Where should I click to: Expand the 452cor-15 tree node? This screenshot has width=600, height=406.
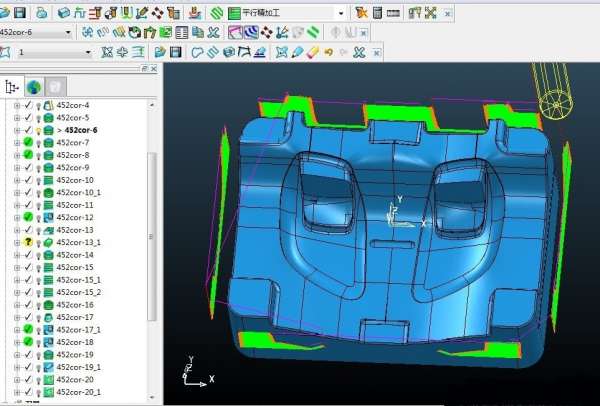pyautogui.click(x=16, y=267)
